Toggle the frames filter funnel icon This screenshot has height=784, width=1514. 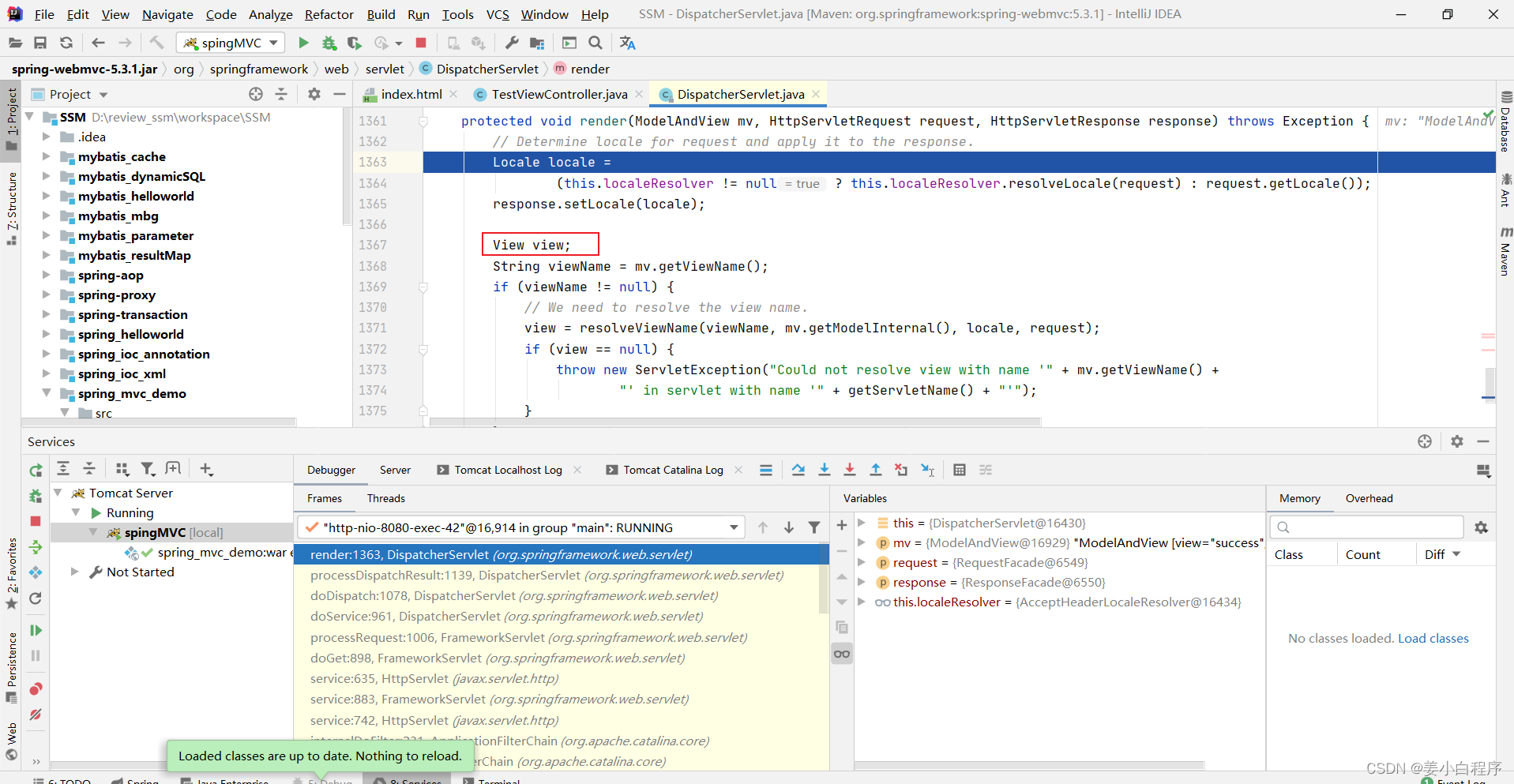[813, 527]
